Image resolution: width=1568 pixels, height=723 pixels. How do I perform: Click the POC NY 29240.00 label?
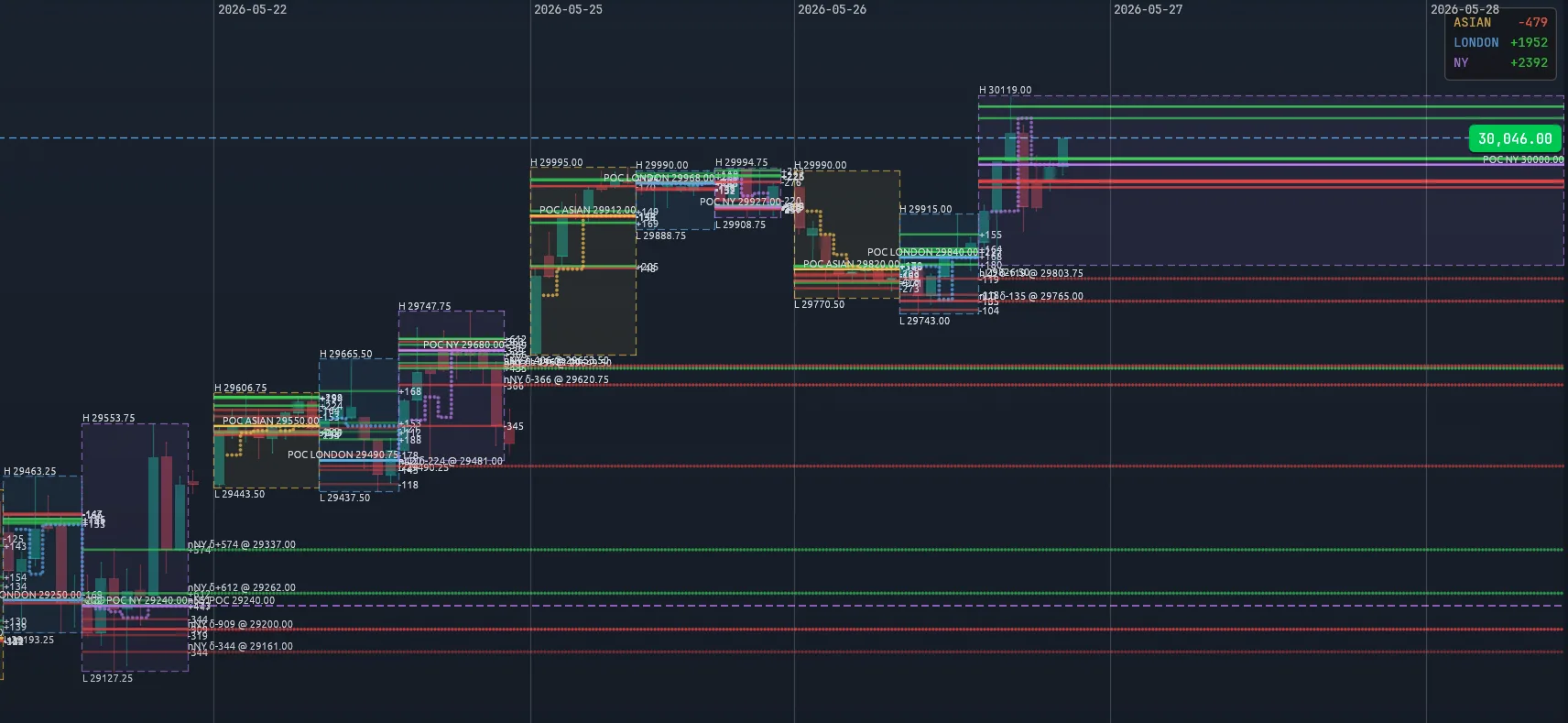(147, 600)
